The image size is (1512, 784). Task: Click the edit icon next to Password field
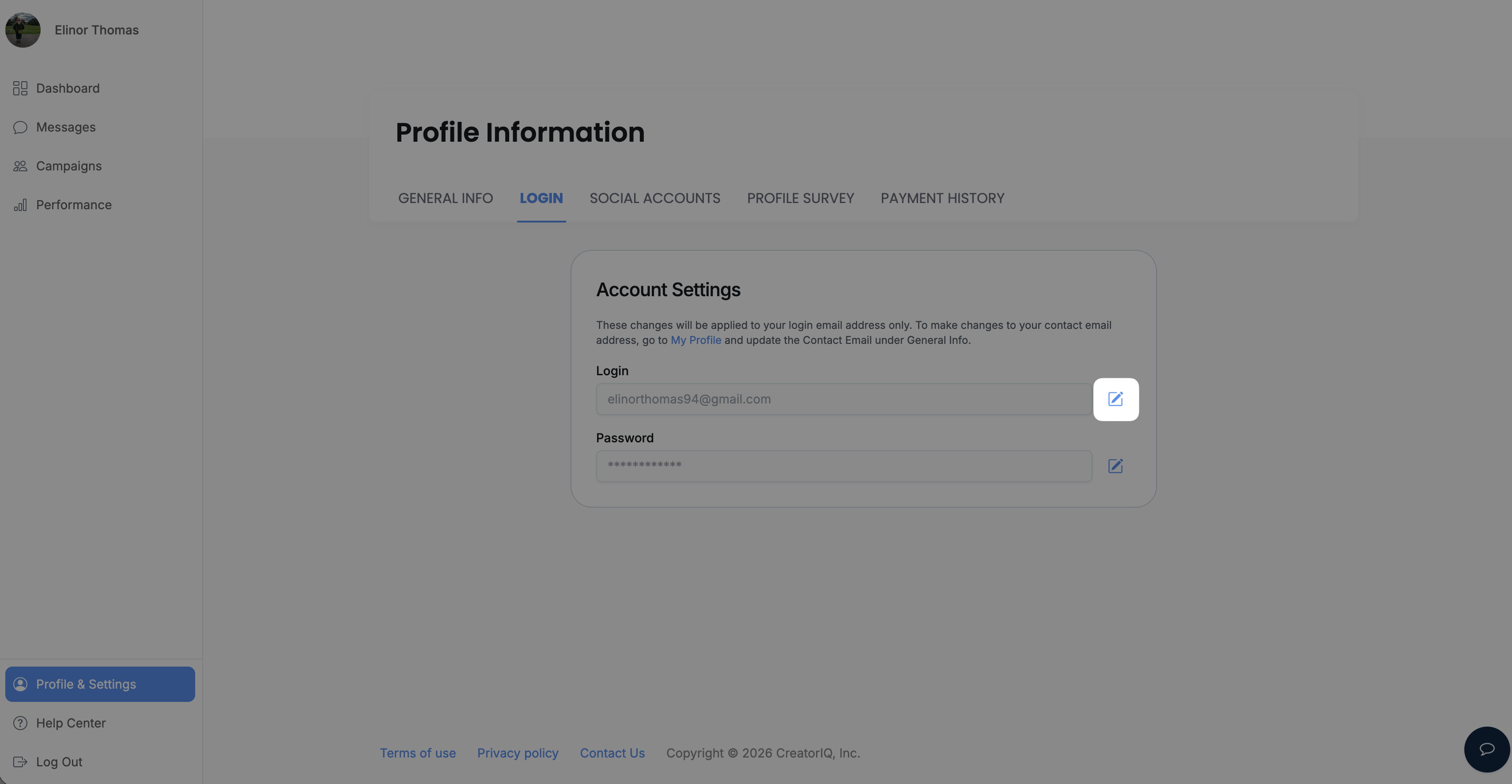(1115, 466)
